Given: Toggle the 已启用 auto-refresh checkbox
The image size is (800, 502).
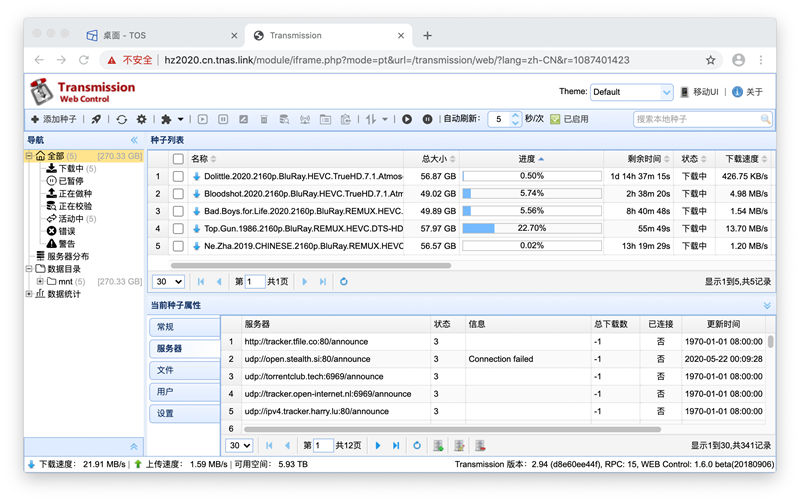Looking at the screenshot, I should point(555,119).
